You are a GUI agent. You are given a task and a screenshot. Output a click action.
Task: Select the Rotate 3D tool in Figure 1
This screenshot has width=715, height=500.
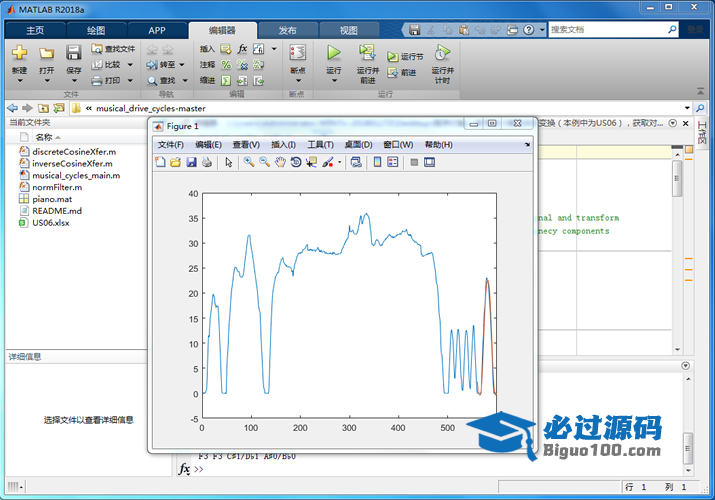(x=295, y=162)
